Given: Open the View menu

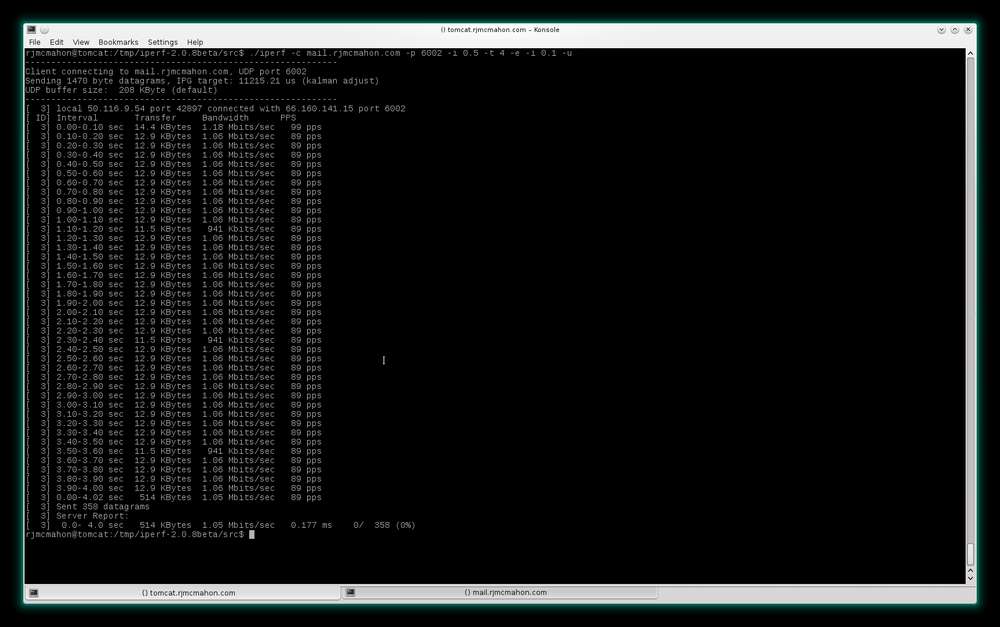Looking at the screenshot, I should (x=81, y=42).
